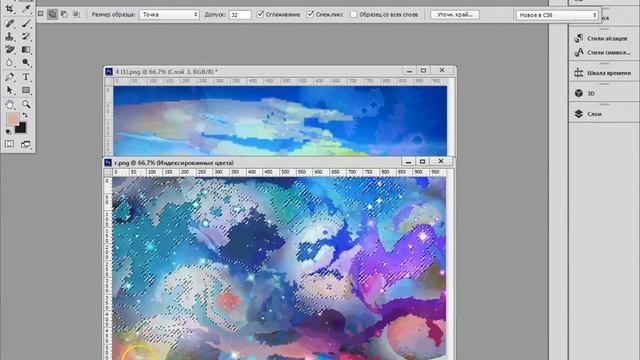Select the Zoom magnifier tool
Image resolution: width=640 pixels, height=360 pixels.
[x=26, y=104]
